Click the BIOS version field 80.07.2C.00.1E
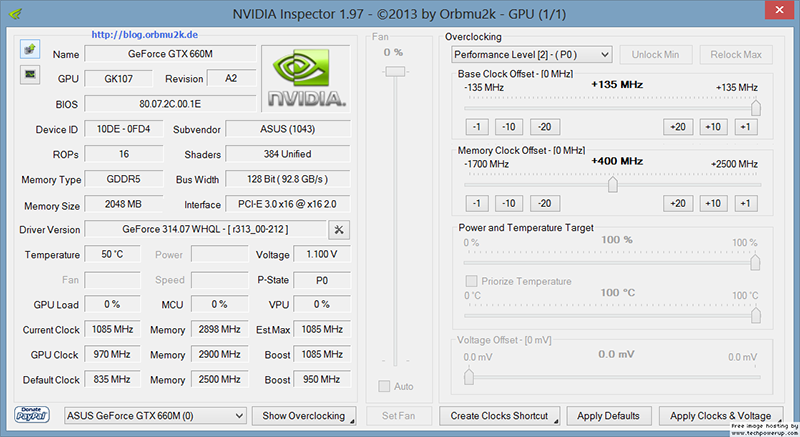 tap(170, 104)
